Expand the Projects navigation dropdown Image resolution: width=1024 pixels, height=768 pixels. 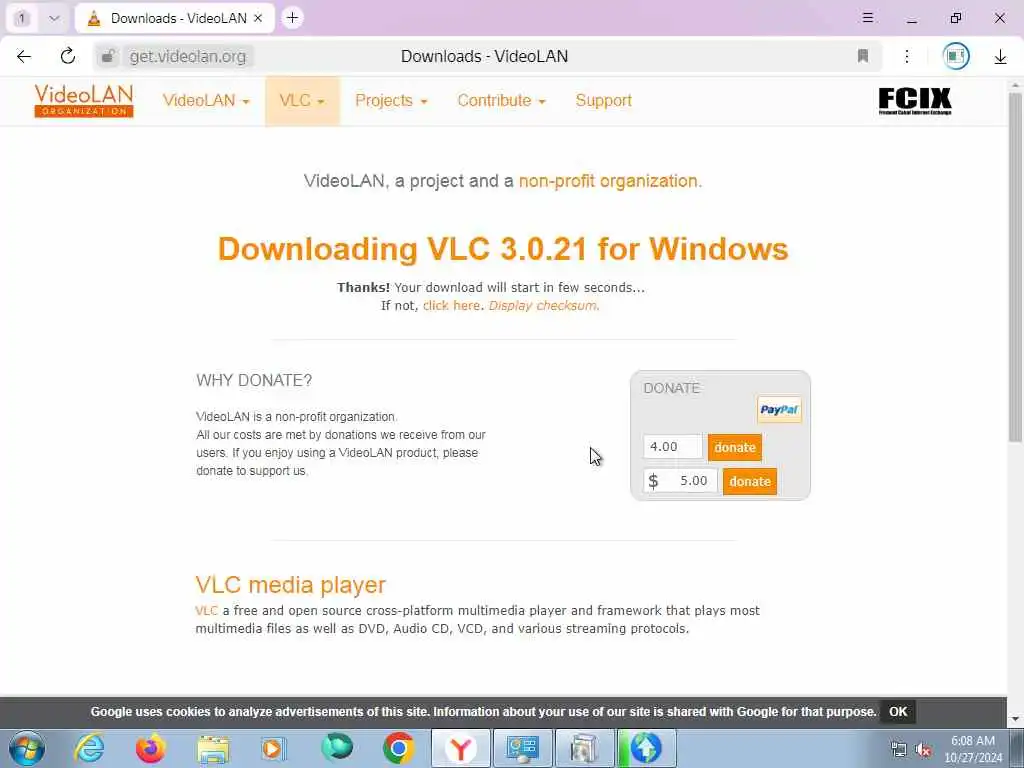[x=391, y=101]
